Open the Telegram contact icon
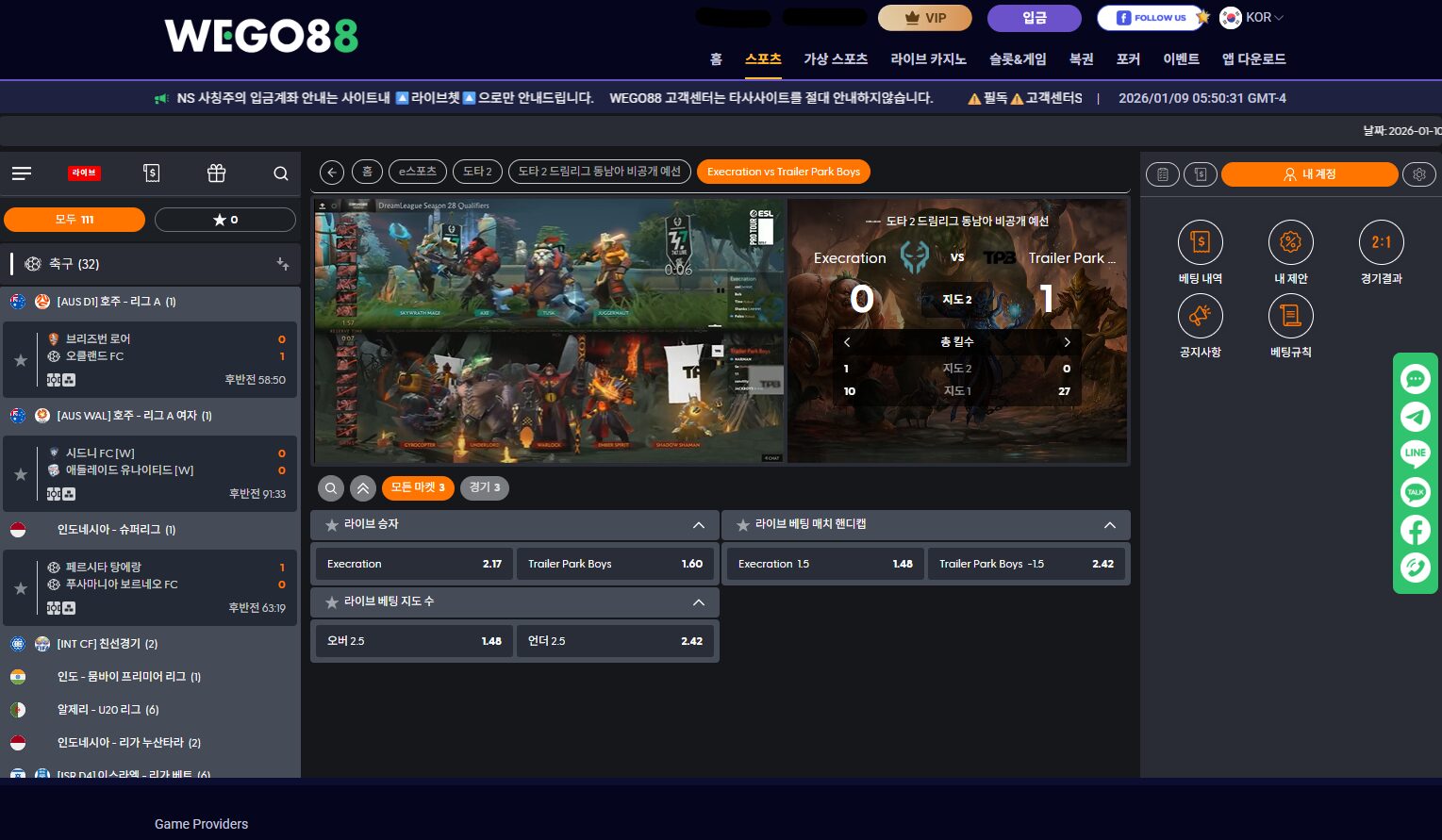The image size is (1442, 840). tap(1415, 417)
